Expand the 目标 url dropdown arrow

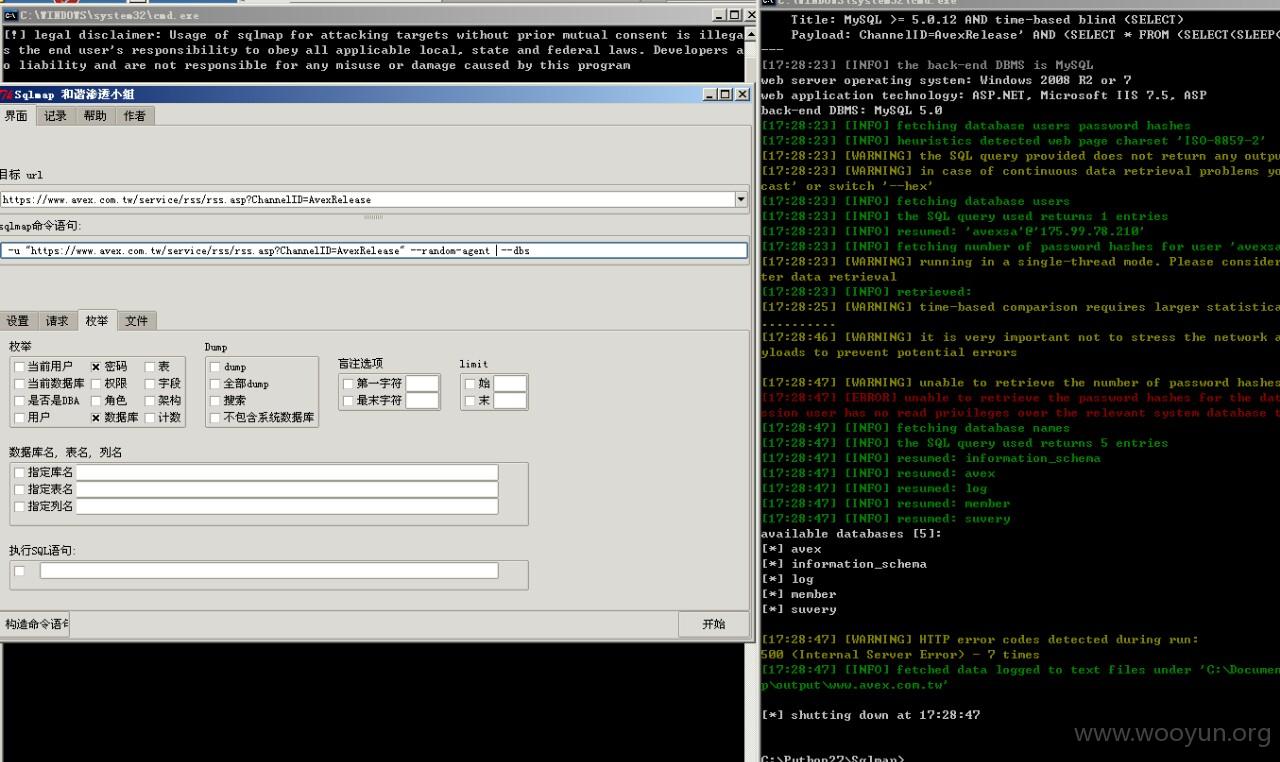pos(740,199)
